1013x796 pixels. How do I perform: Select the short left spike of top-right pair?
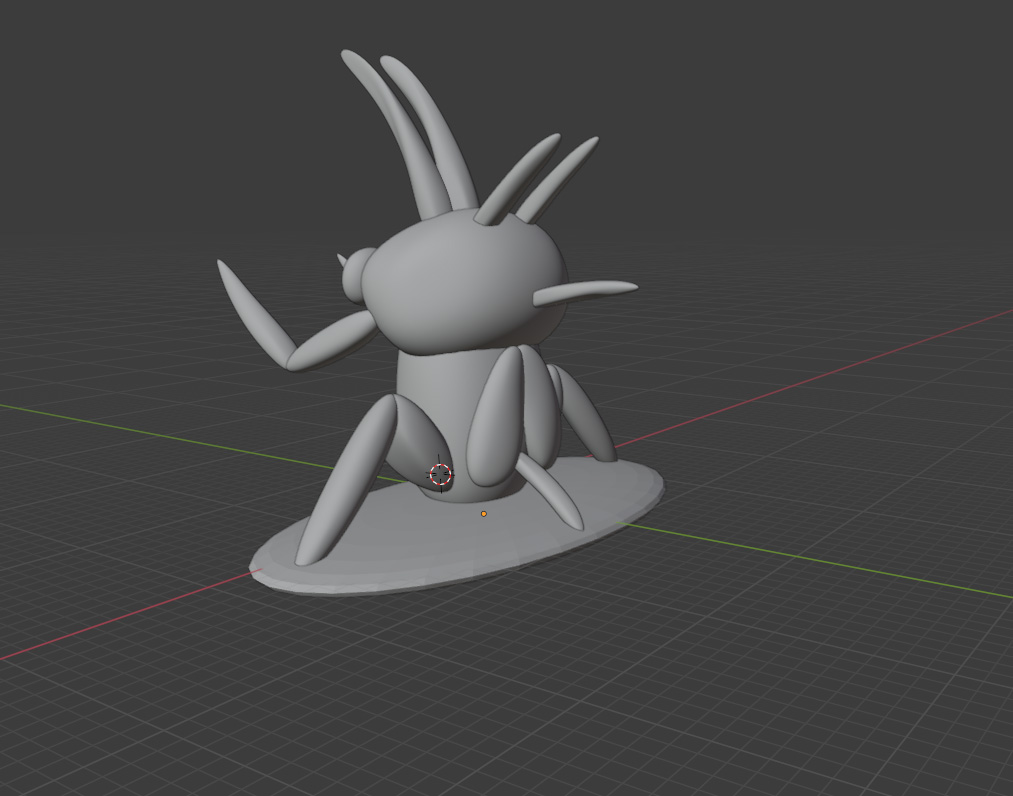(x=520, y=178)
